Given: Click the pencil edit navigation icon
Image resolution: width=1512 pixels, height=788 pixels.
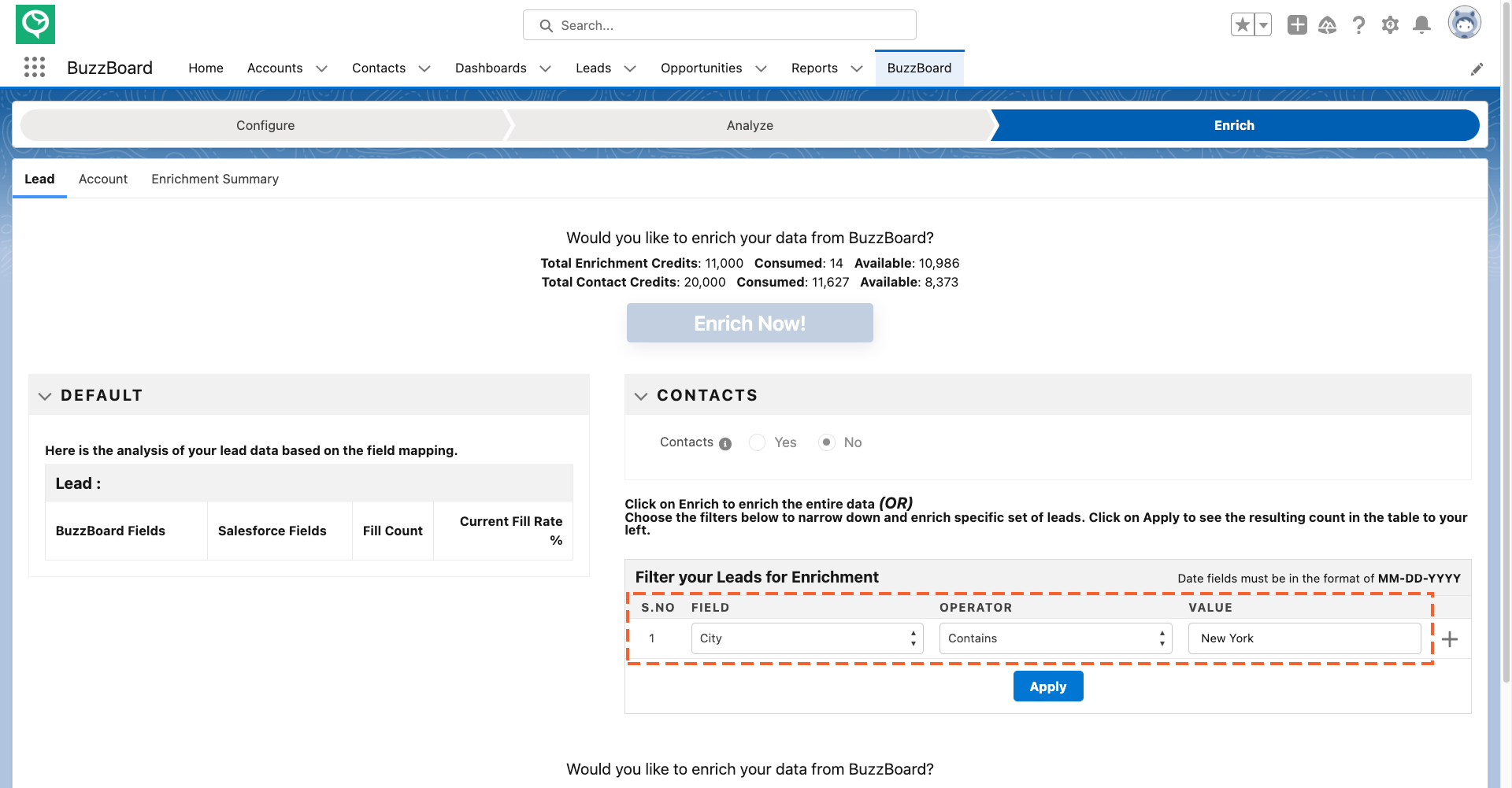Looking at the screenshot, I should 1477,69.
